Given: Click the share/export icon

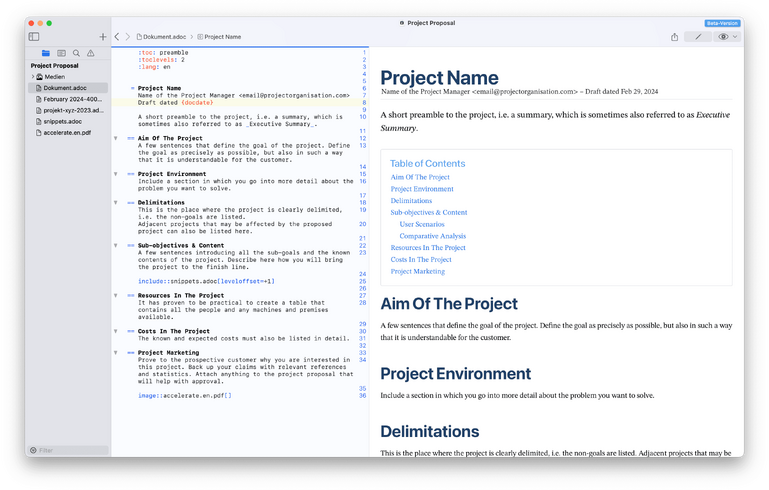Looking at the screenshot, I should coord(674,37).
